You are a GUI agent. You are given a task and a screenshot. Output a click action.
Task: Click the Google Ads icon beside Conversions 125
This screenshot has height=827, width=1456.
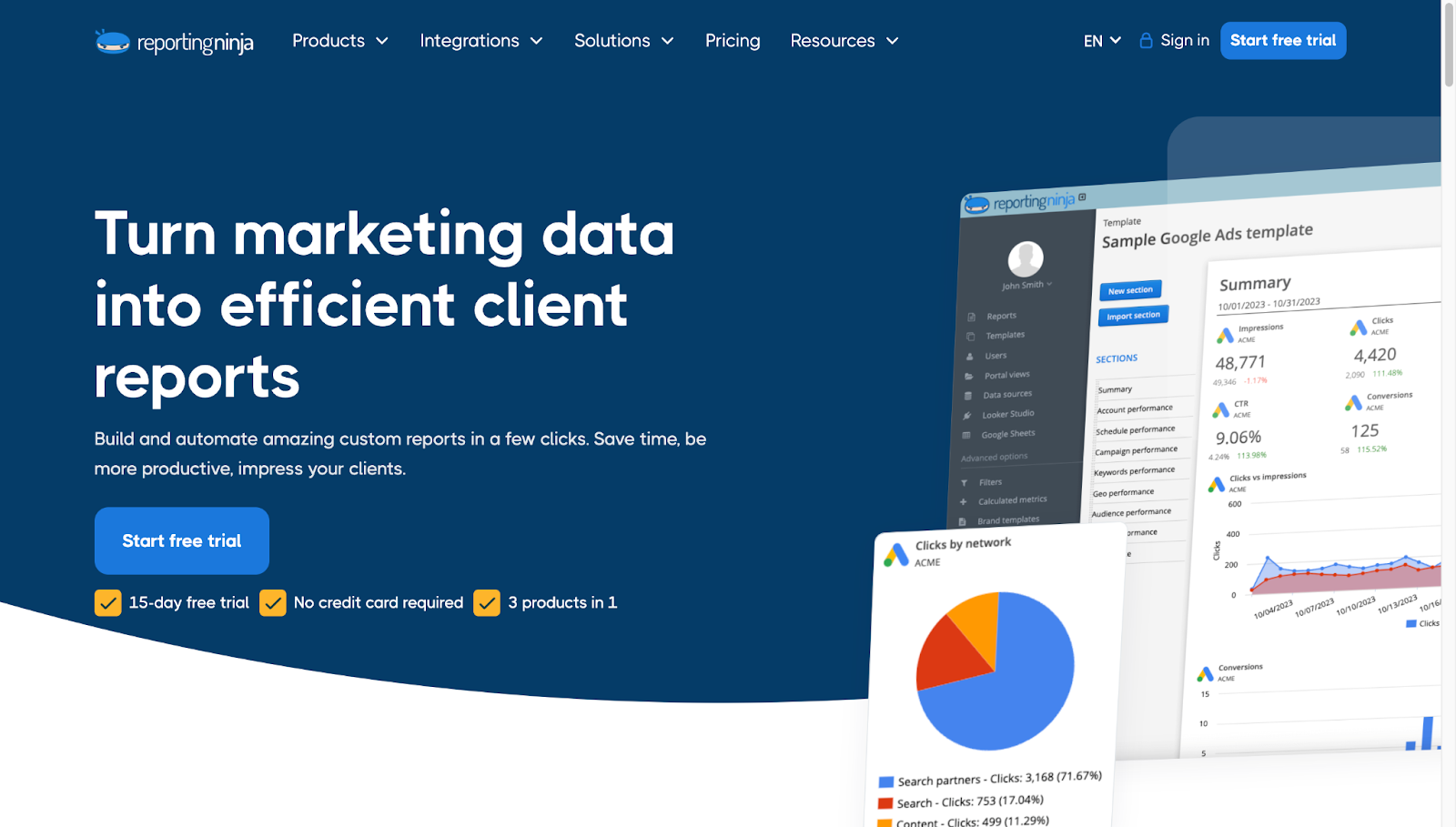[x=1353, y=402]
